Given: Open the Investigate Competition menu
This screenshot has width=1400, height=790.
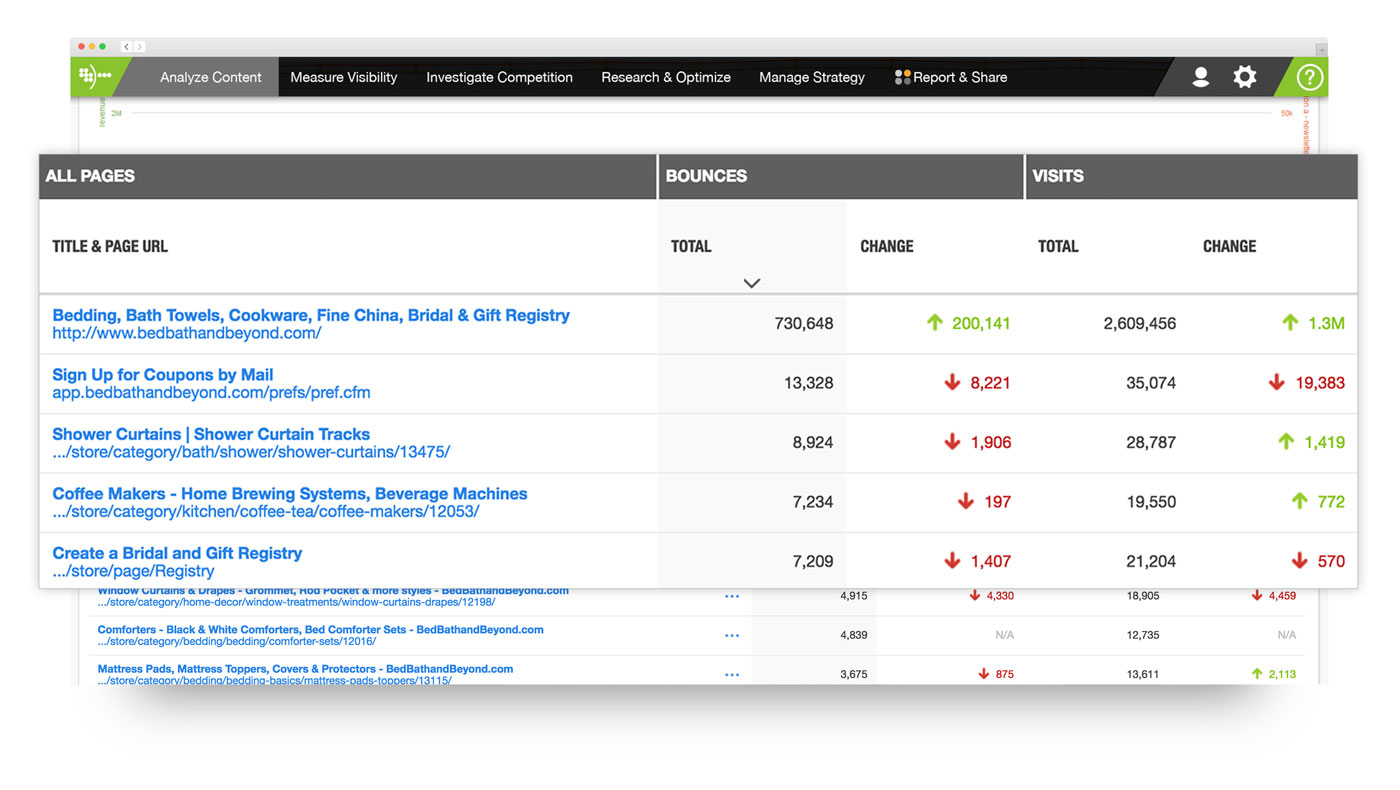Looking at the screenshot, I should (499, 77).
